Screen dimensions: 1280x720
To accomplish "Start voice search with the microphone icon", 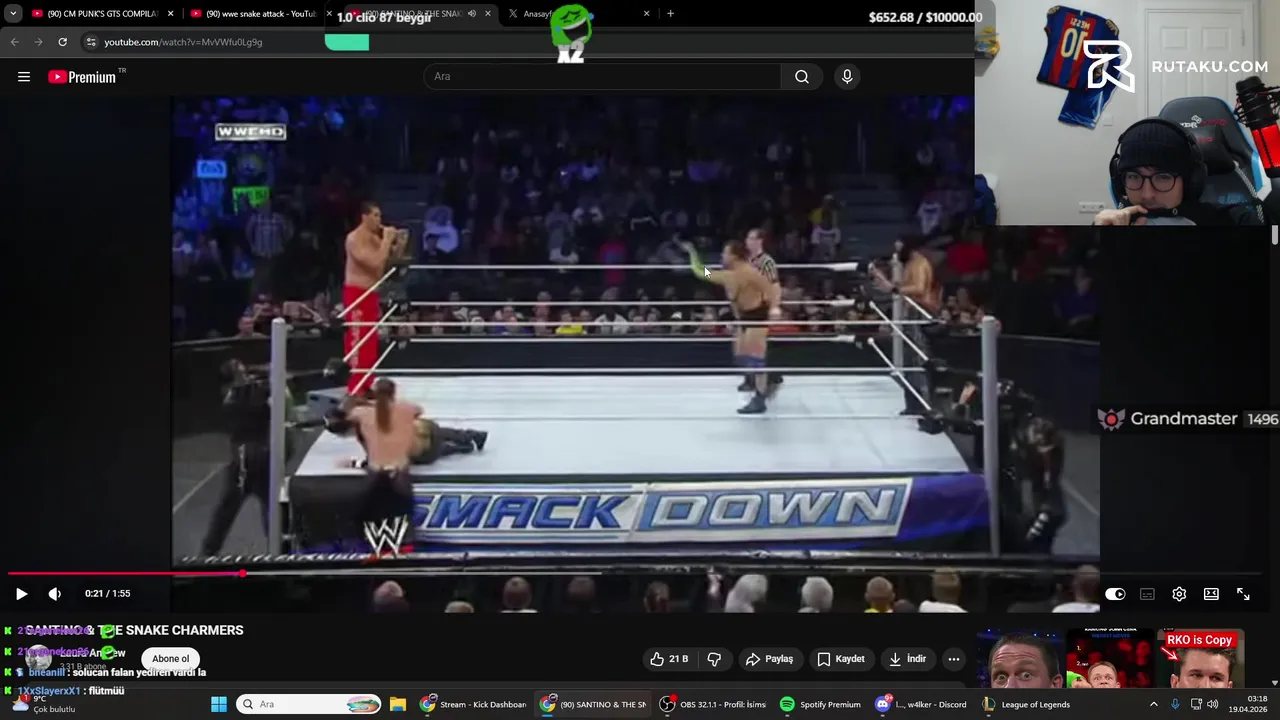I will point(847,77).
